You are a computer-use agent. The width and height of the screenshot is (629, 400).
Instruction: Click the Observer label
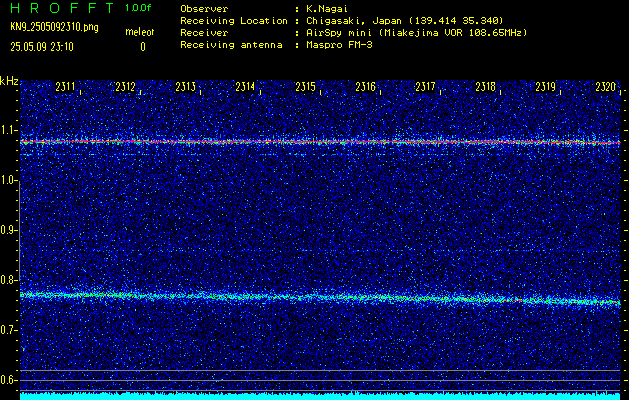[x=204, y=9]
